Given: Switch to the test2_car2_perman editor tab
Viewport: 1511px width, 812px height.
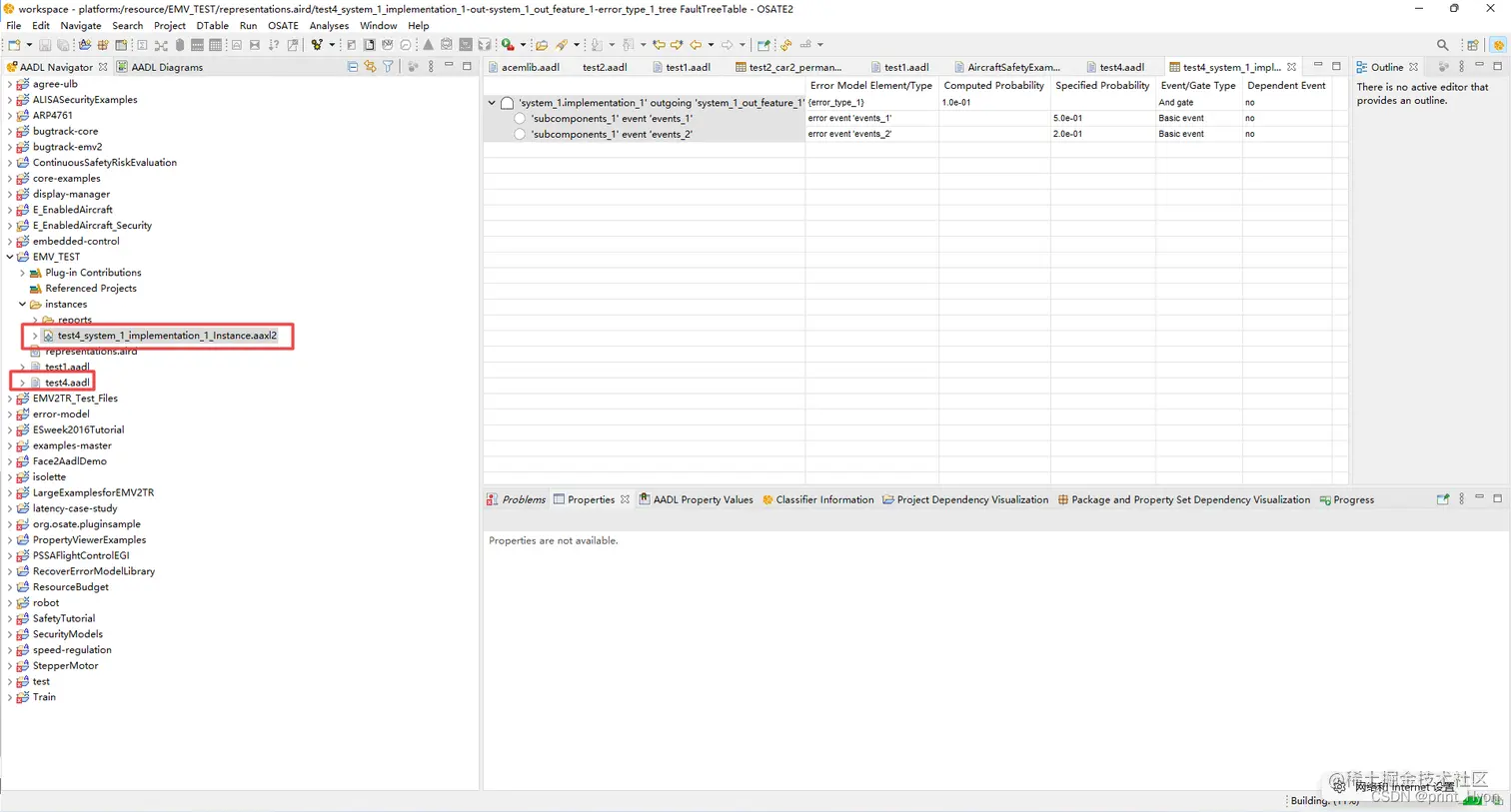Looking at the screenshot, I should (788, 67).
